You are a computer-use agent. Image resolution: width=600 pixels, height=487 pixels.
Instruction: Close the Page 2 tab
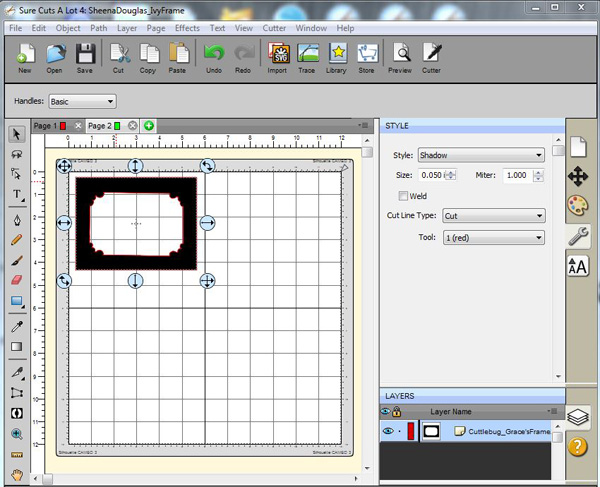[133, 126]
